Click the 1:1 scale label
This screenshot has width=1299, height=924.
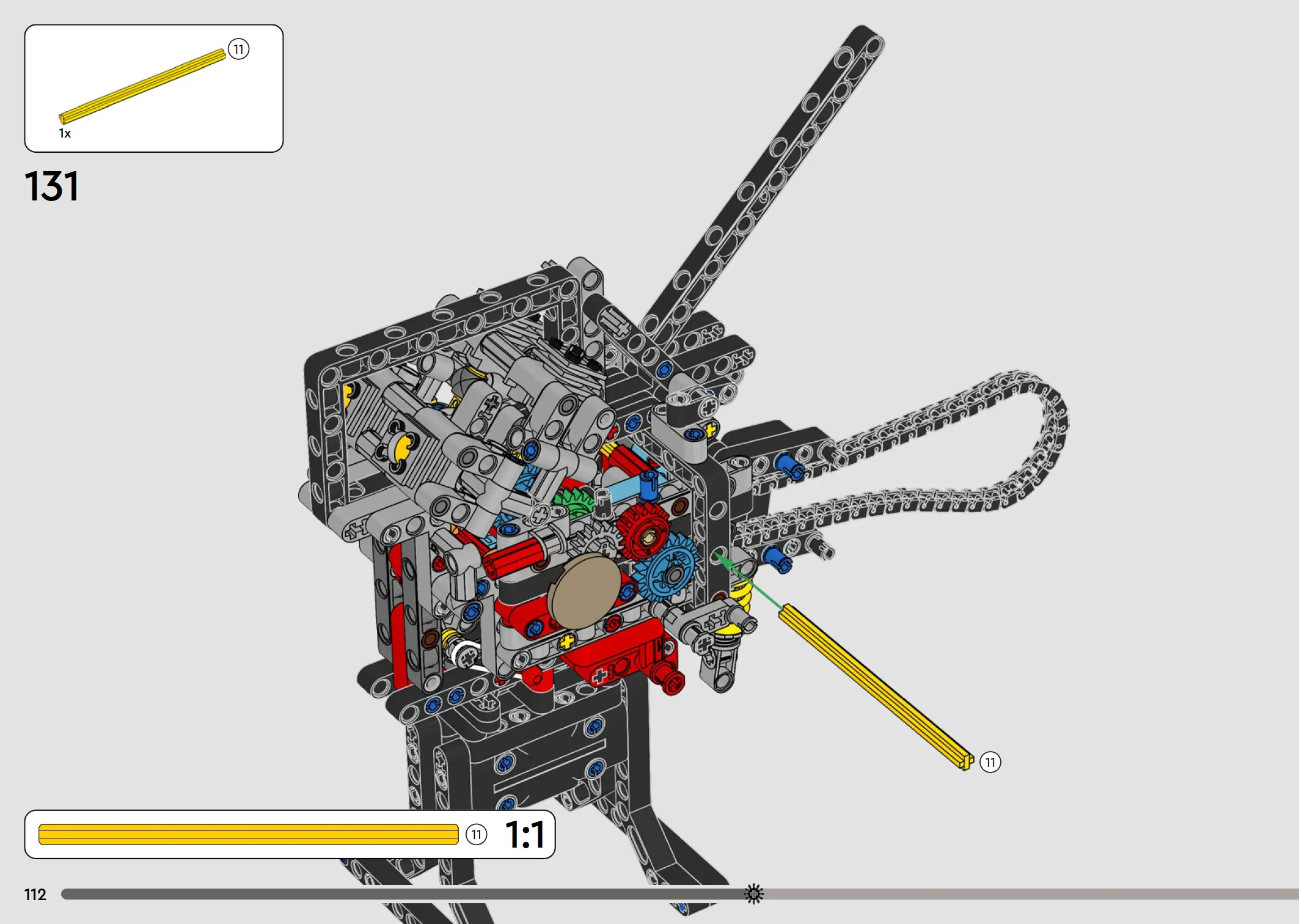click(525, 835)
